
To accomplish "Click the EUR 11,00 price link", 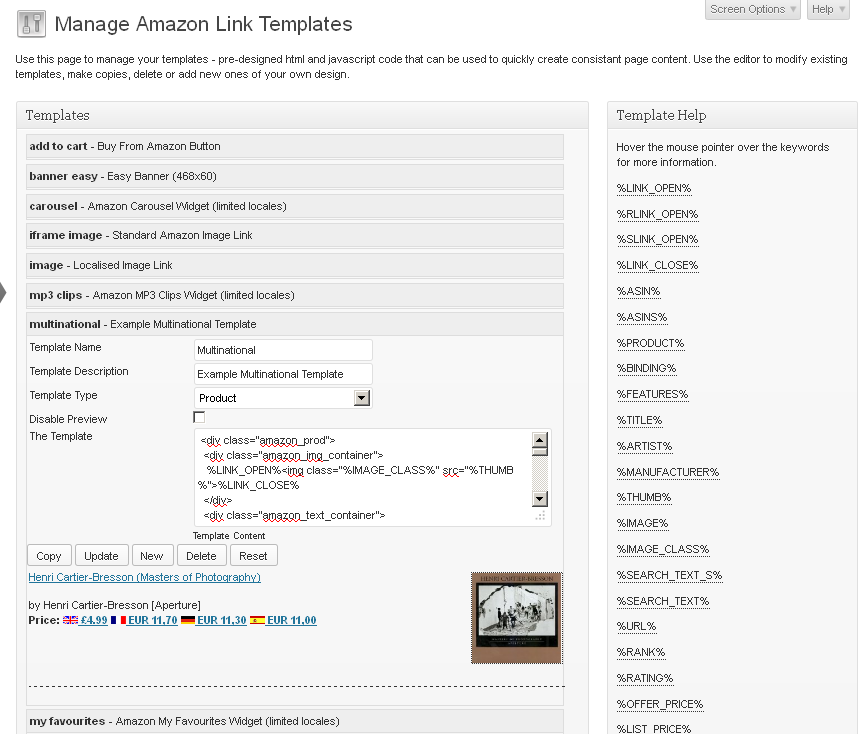I will click(292, 620).
